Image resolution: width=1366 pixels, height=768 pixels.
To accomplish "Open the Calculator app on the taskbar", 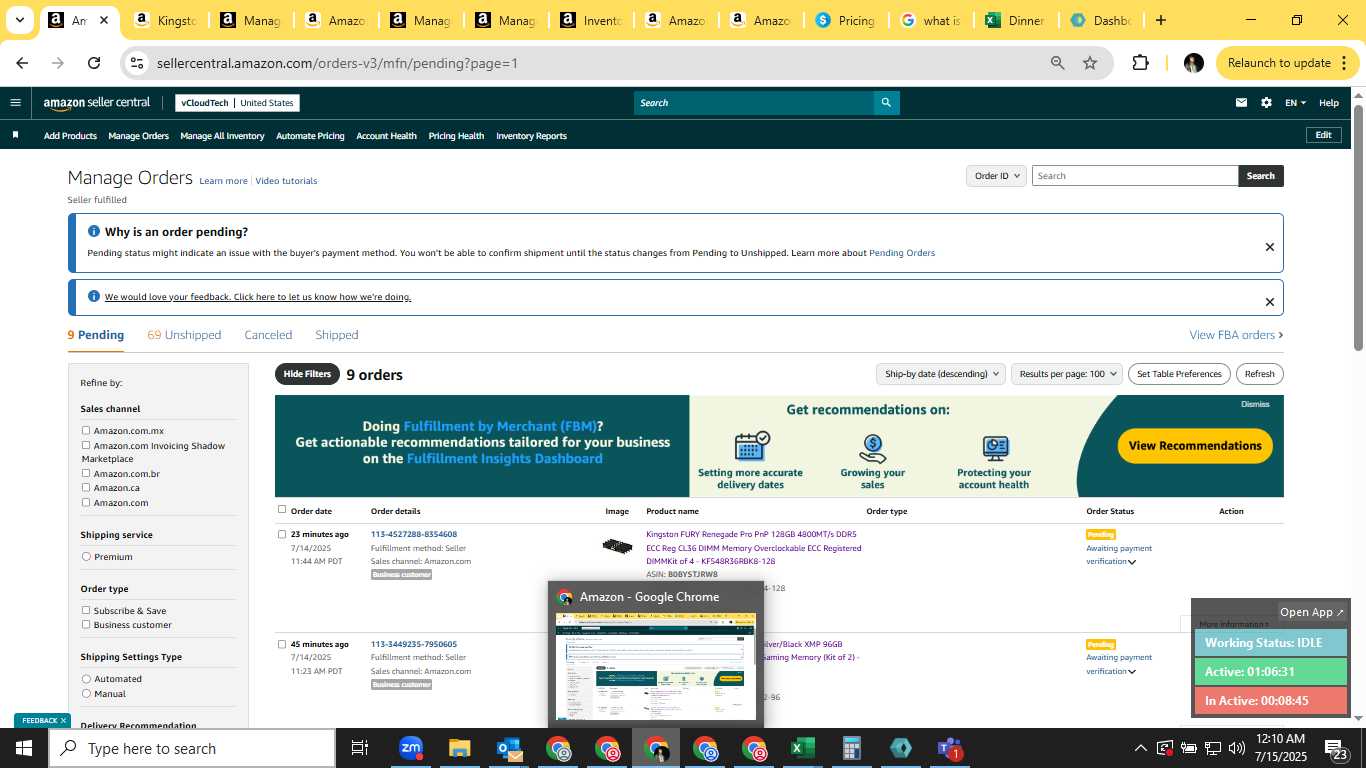I will point(851,748).
